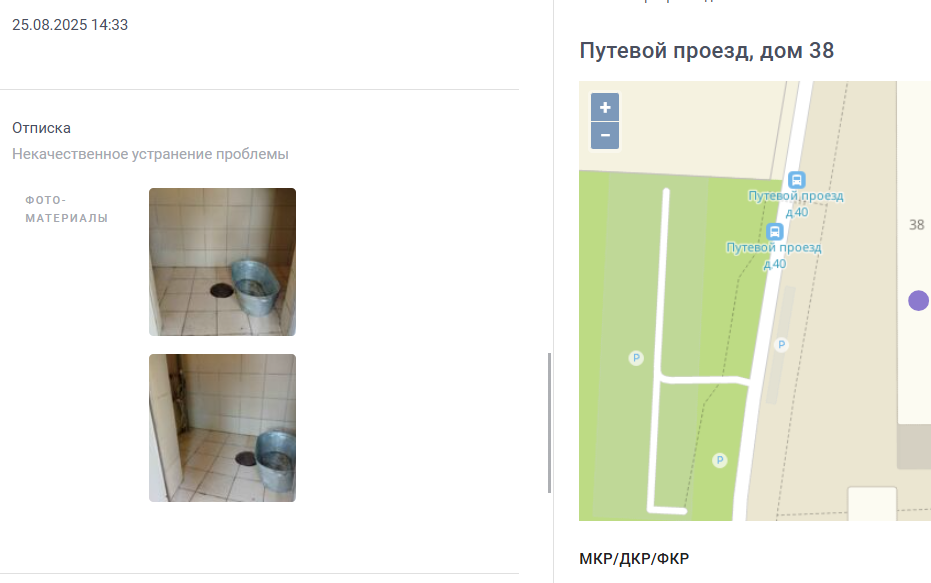Click the Отписка section title
The image size is (931, 583).
click(x=42, y=128)
